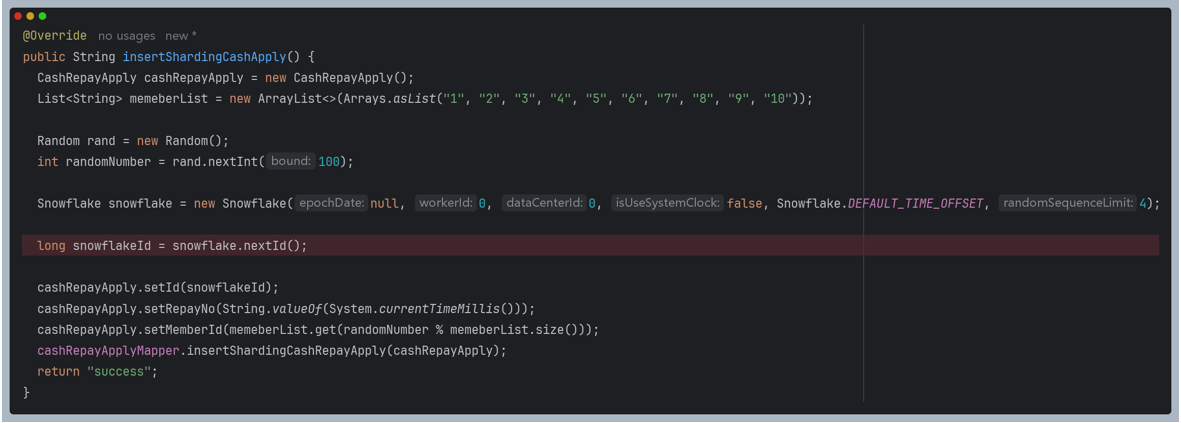Click the "randomSequenceLimit:" parameter inlay hint
The image size is (1181, 423).
(1067, 203)
